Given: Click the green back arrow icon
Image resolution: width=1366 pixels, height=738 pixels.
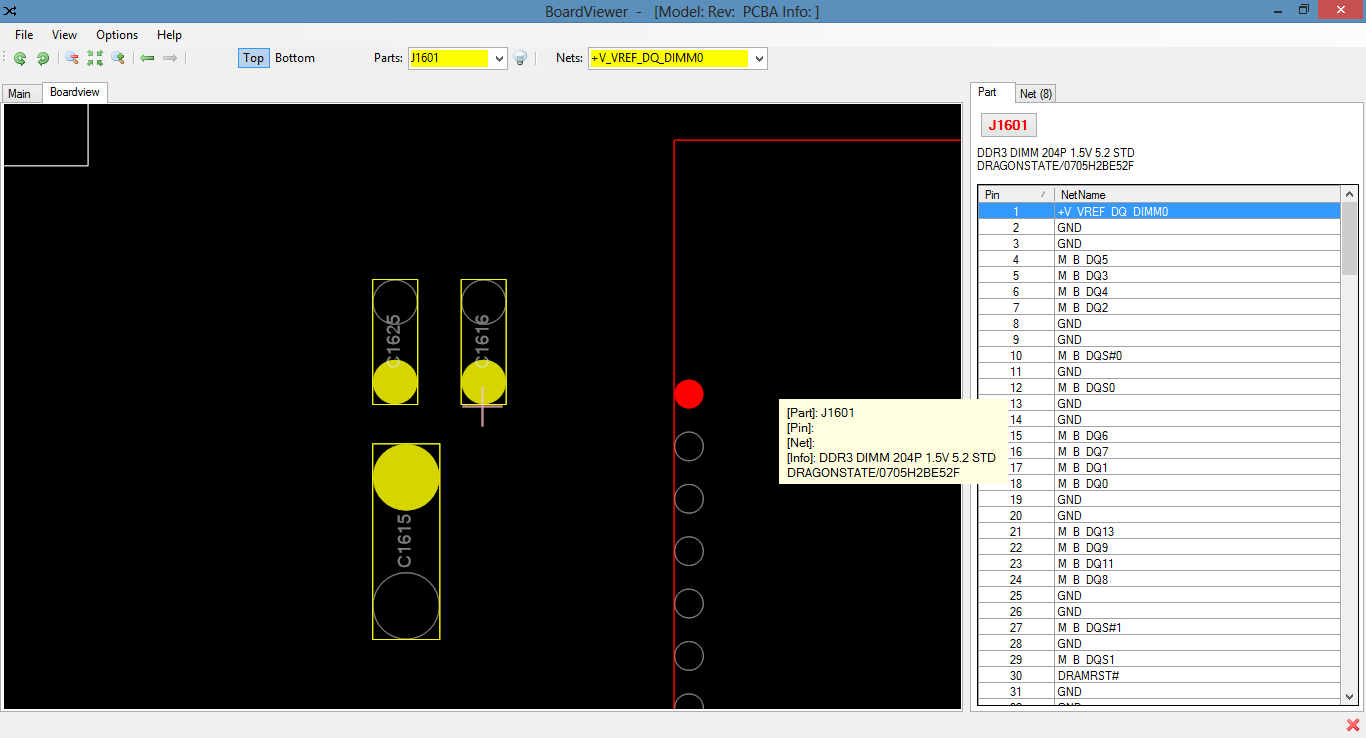Looking at the screenshot, I should coord(147,58).
